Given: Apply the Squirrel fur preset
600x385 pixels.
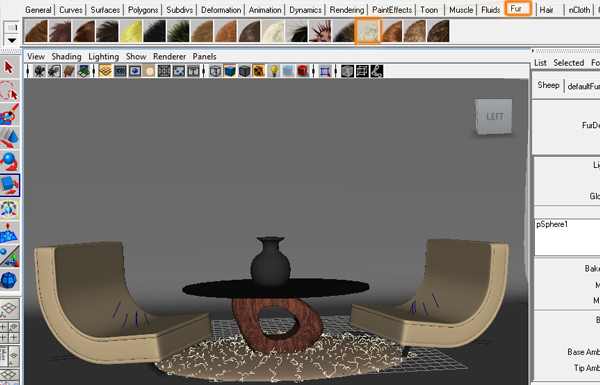Looking at the screenshot, I should point(392,31).
